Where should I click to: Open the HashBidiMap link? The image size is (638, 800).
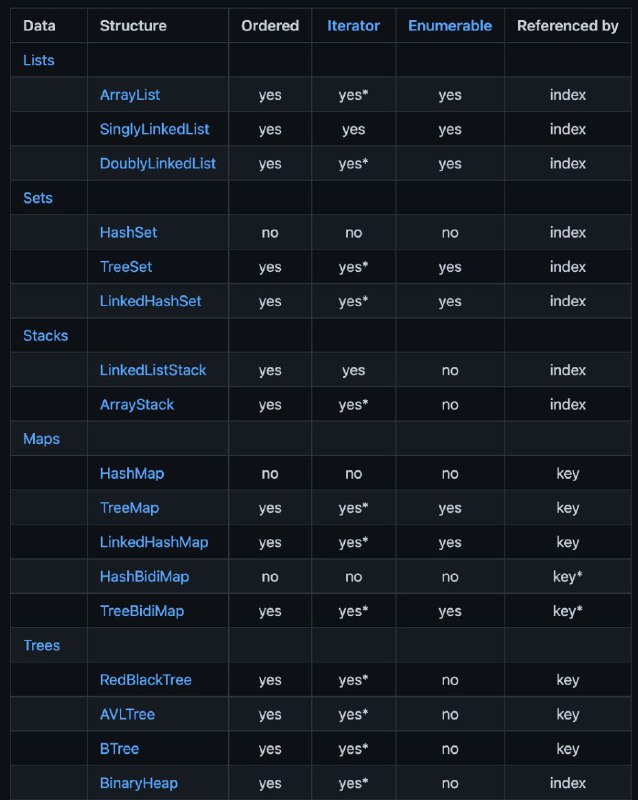click(x=144, y=577)
